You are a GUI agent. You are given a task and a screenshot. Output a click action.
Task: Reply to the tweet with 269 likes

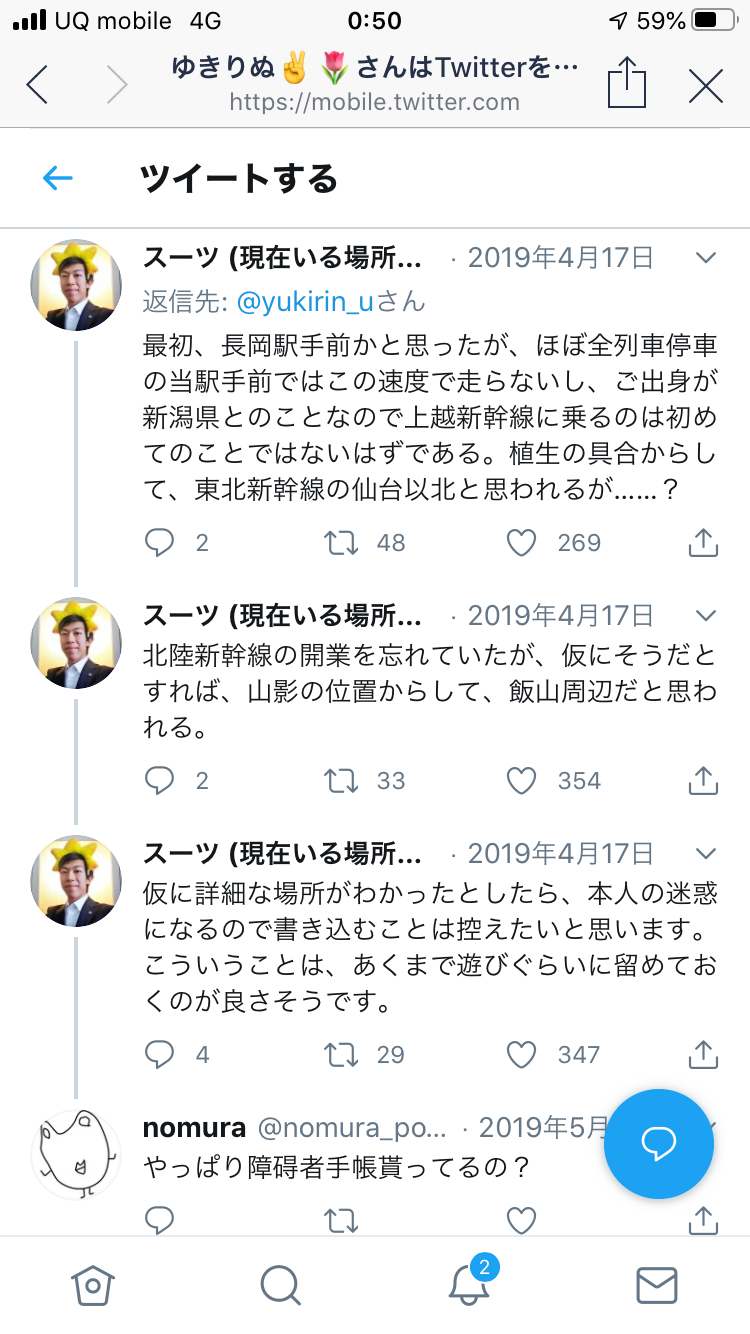[x=160, y=542]
